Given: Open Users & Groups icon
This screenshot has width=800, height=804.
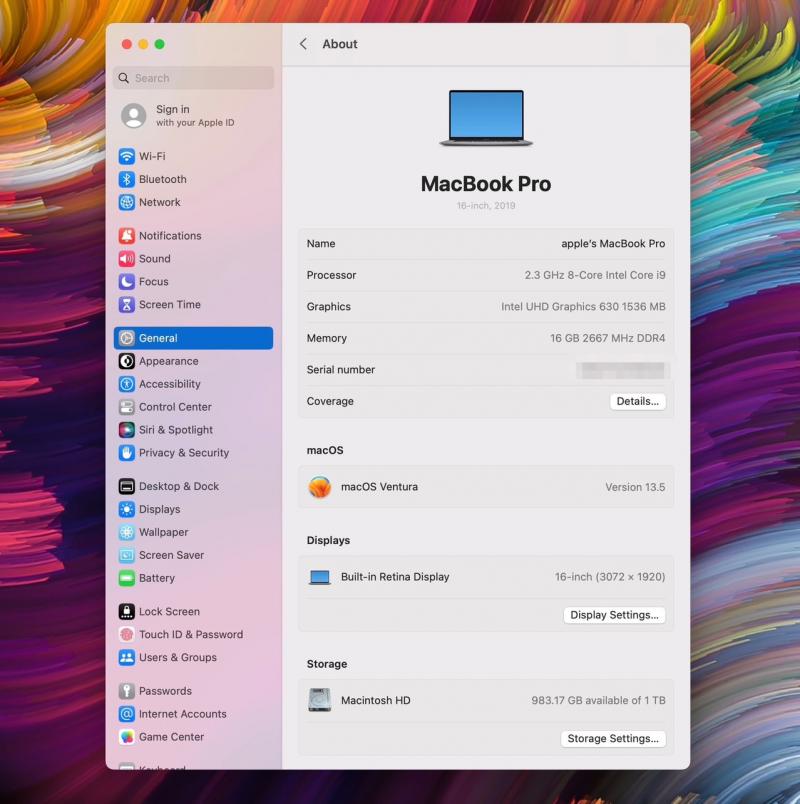Looking at the screenshot, I should click(127, 657).
